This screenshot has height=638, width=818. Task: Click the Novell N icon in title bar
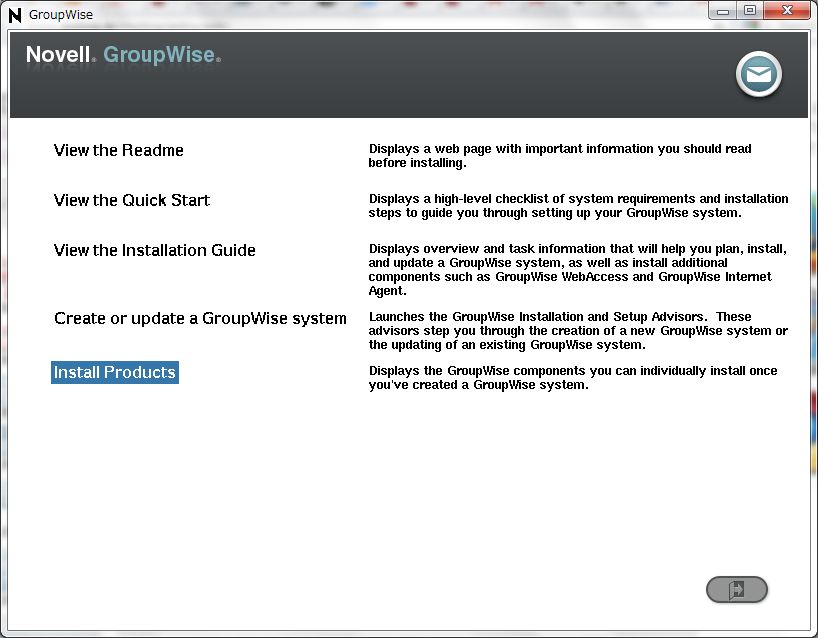tap(15, 15)
